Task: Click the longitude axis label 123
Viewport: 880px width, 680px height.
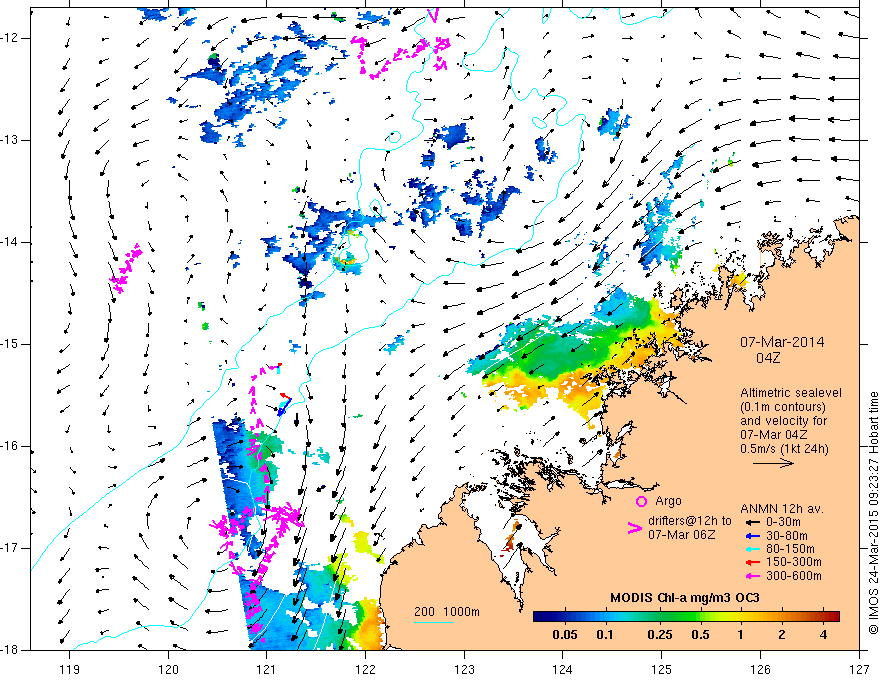Action: 464,669
